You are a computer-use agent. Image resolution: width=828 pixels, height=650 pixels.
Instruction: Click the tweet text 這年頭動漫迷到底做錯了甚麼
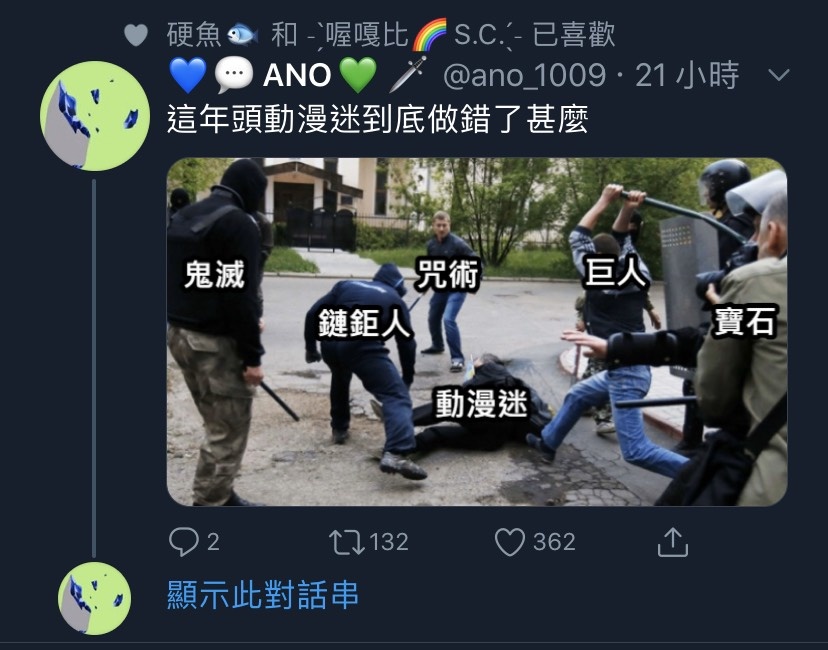[378, 119]
